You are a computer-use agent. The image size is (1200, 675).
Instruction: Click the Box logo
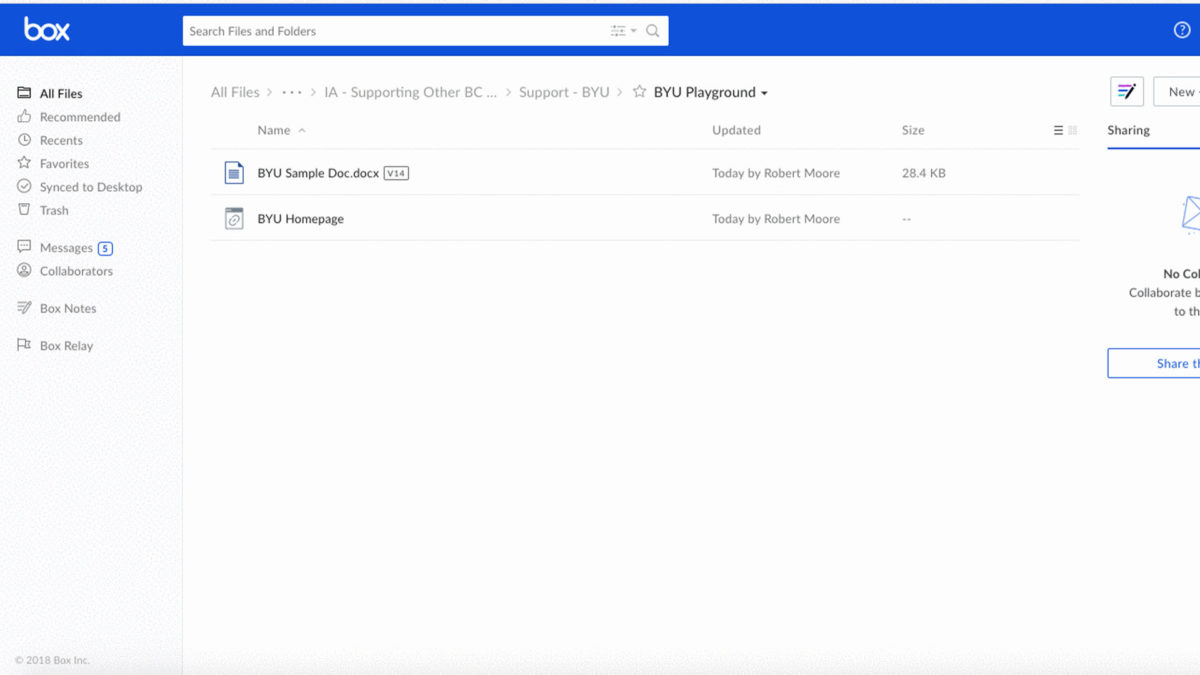(47, 30)
